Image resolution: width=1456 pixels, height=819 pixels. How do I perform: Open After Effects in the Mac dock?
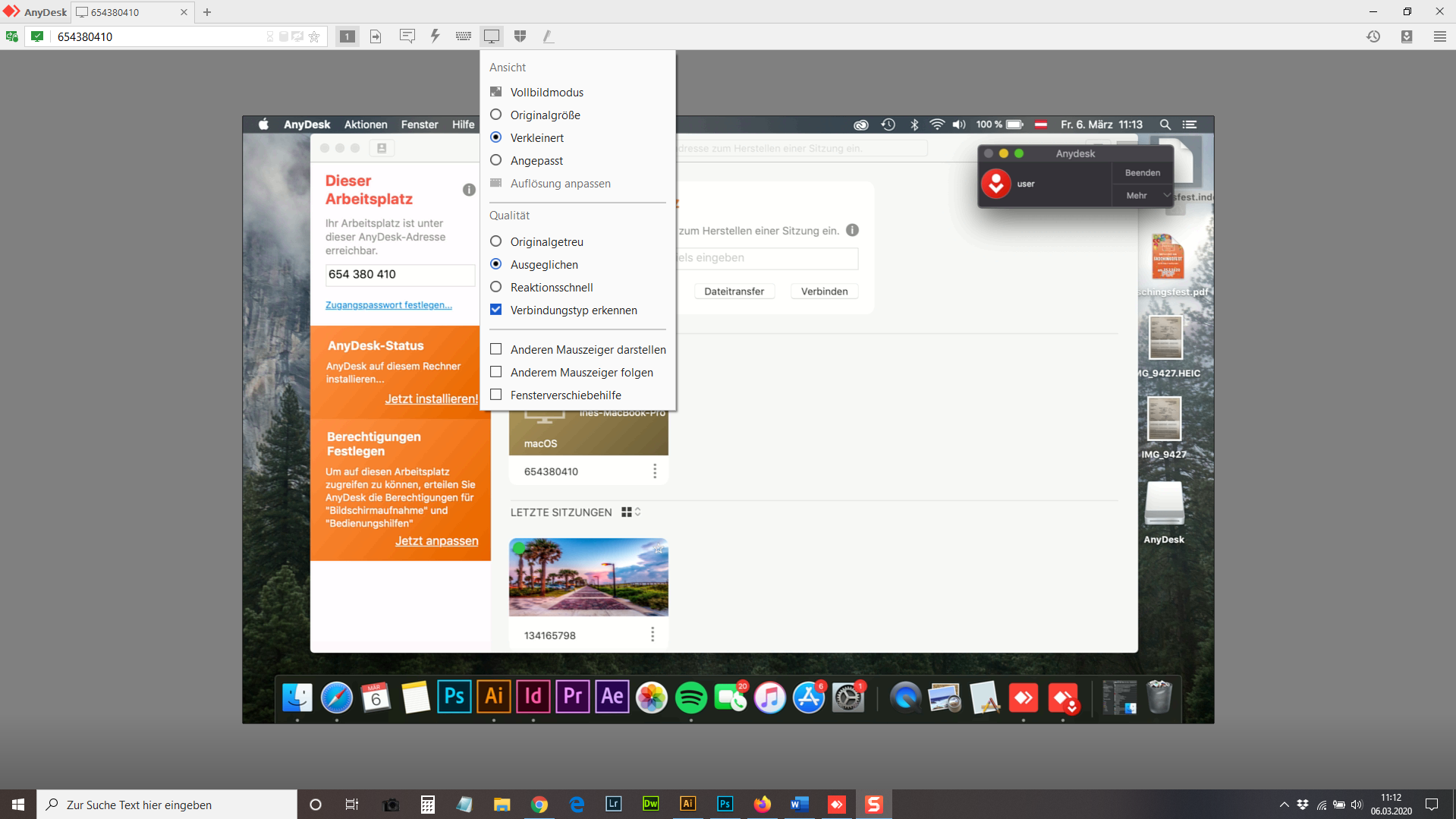click(x=612, y=697)
